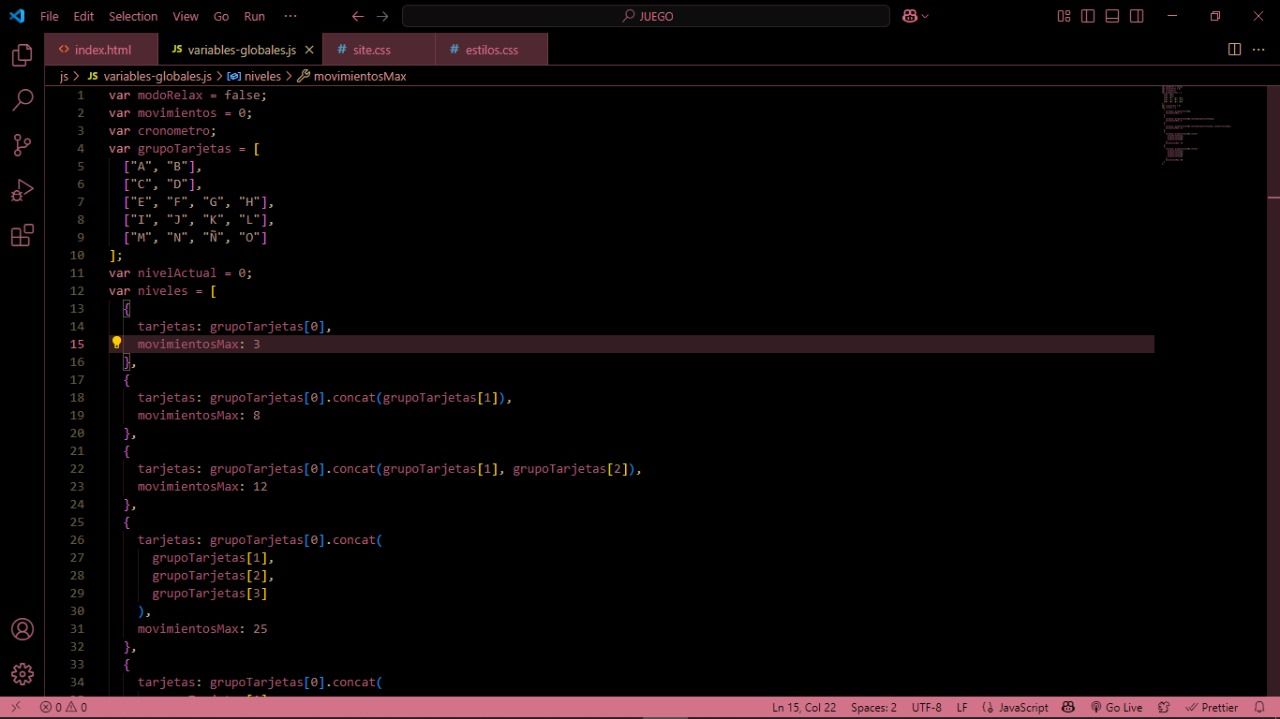Click the icon right of Go Live
This screenshot has width=1280, height=719.
1164,707
